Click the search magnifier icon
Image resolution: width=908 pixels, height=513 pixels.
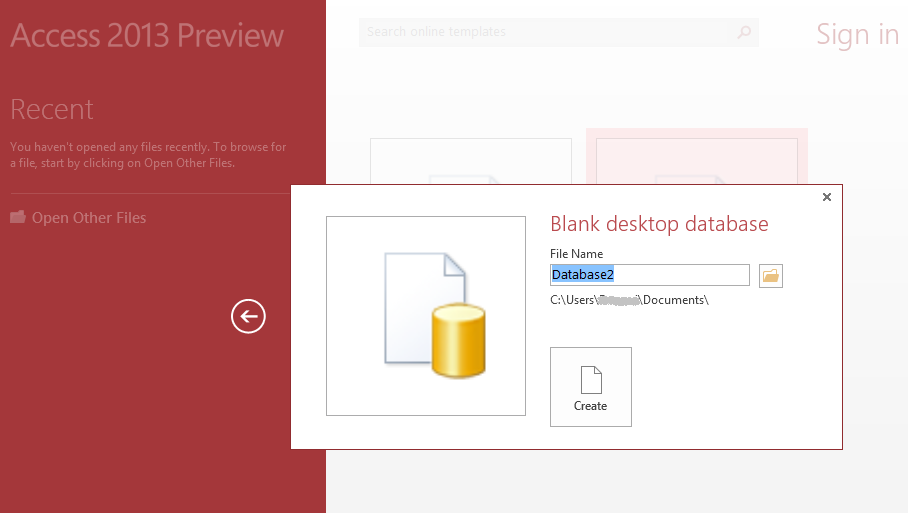[x=744, y=32]
